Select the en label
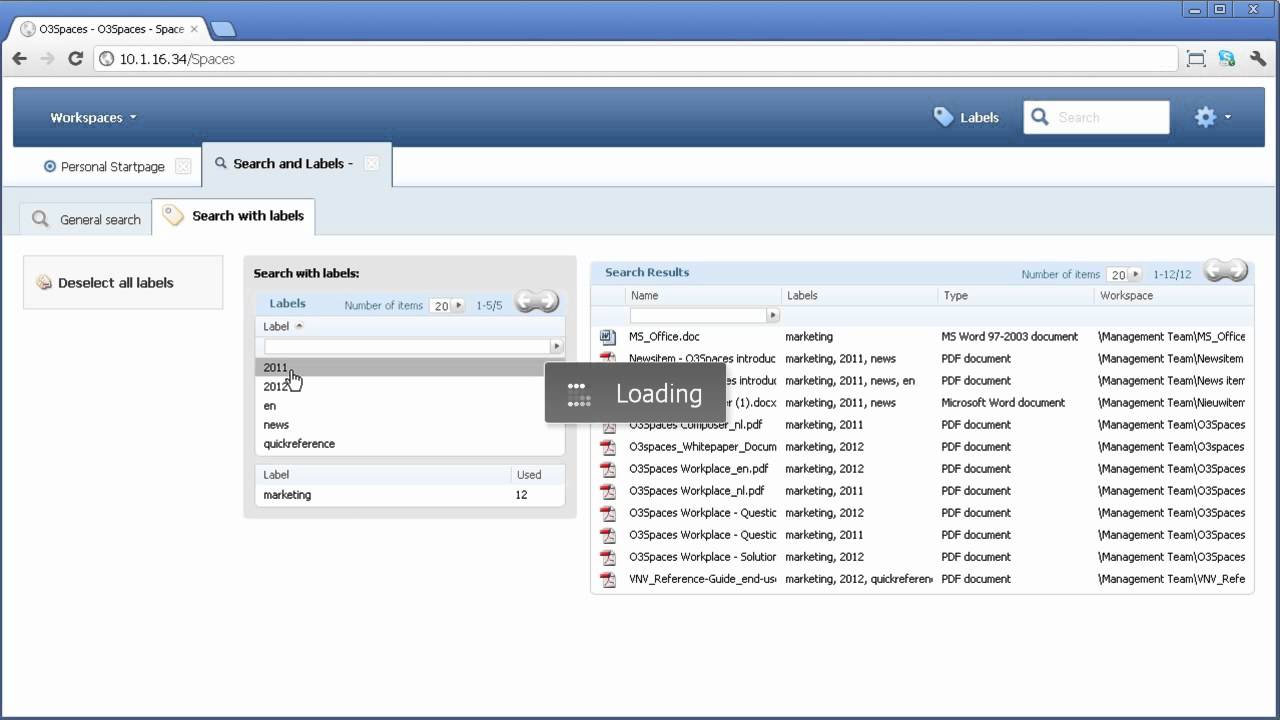 tap(410, 405)
